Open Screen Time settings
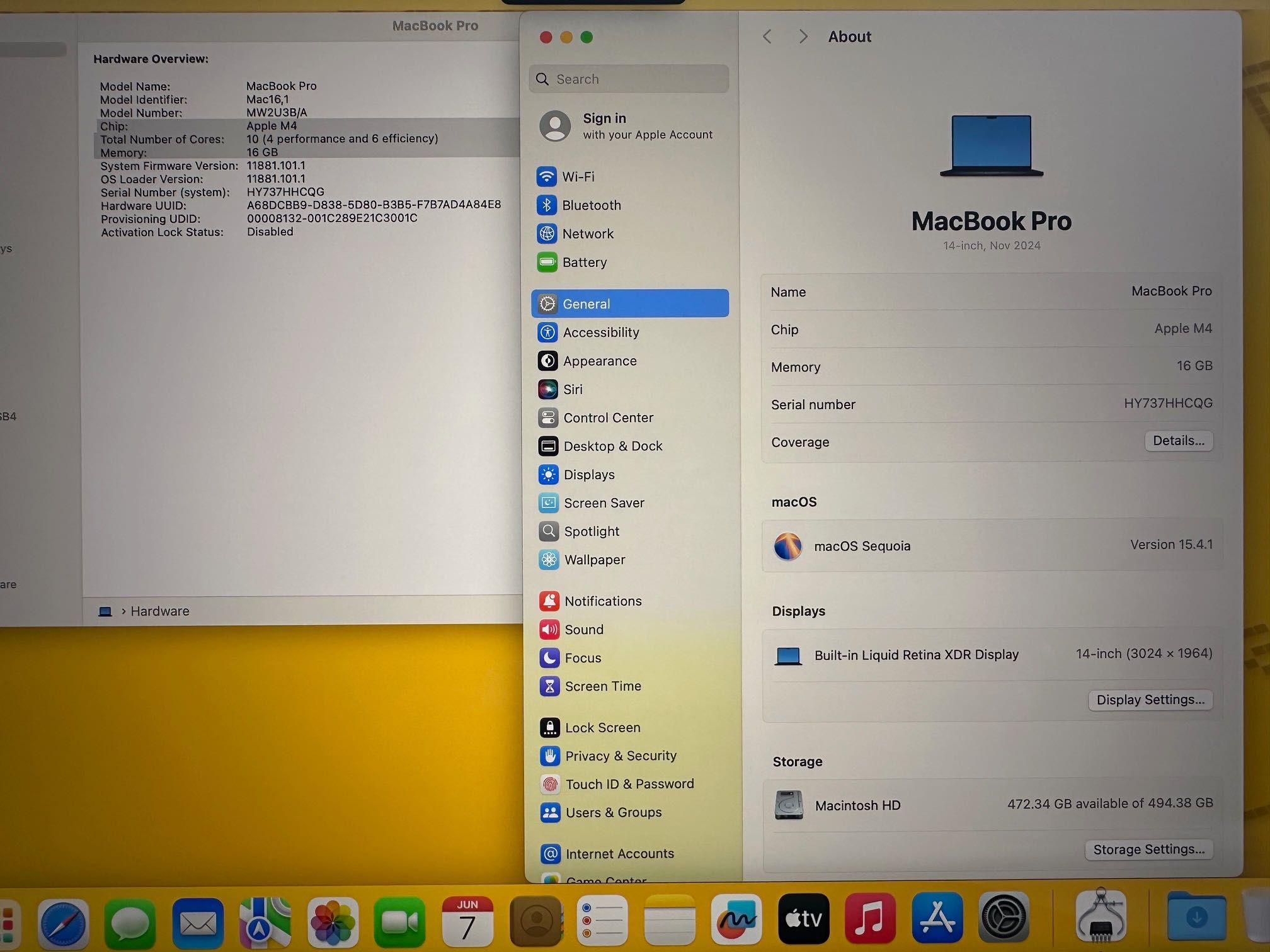This screenshot has height=952, width=1270. pyautogui.click(x=631, y=686)
